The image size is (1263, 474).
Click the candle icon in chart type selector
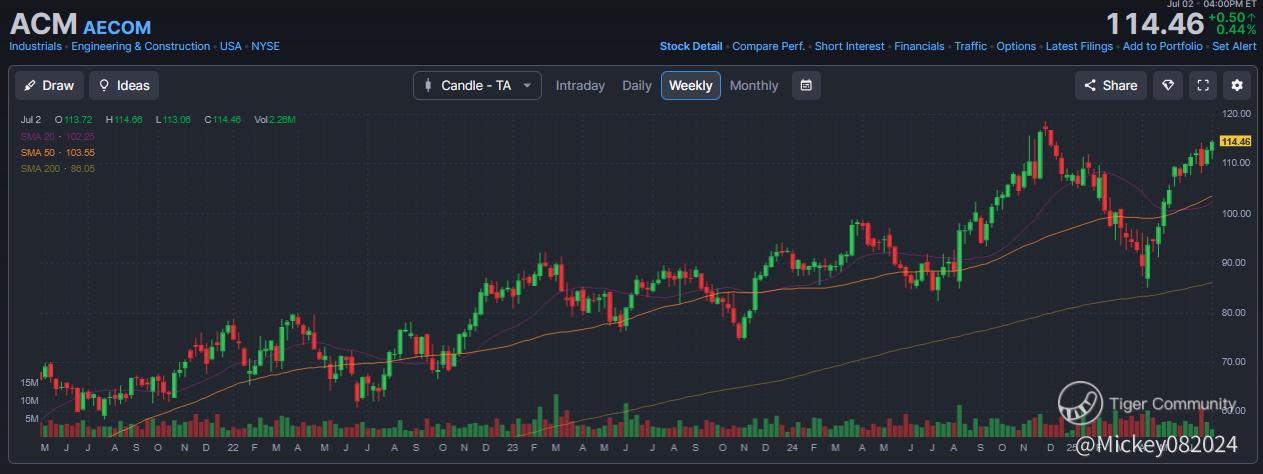pos(429,86)
